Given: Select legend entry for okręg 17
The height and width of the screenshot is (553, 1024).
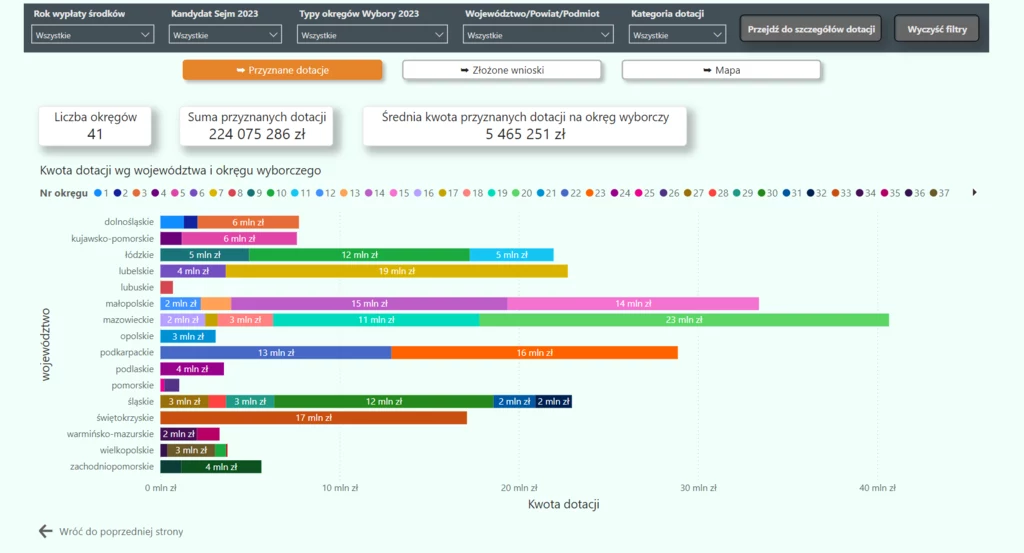Looking at the screenshot, I should (x=448, y=193).
